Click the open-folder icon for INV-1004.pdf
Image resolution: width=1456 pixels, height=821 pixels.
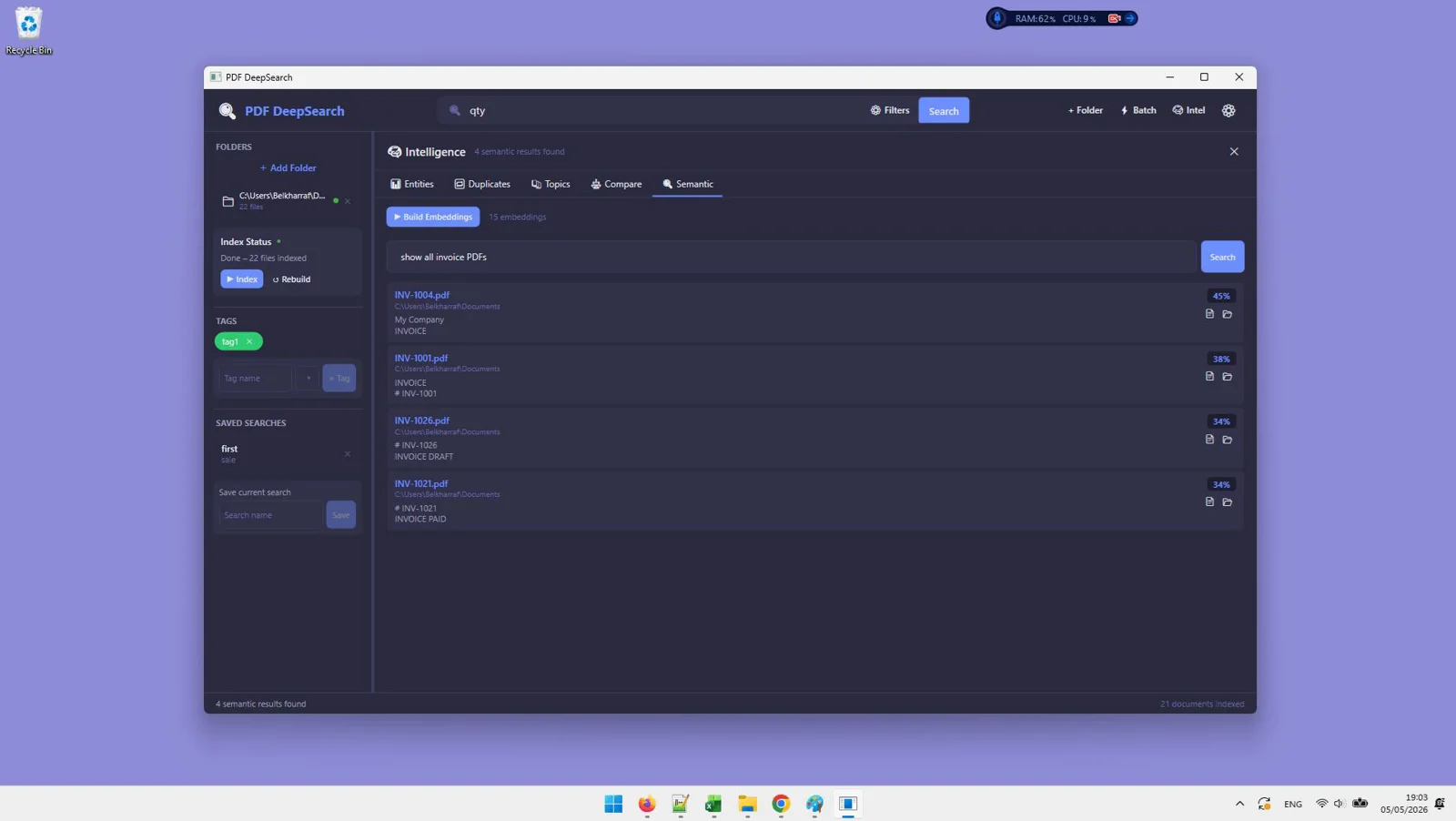[1228, 314]
